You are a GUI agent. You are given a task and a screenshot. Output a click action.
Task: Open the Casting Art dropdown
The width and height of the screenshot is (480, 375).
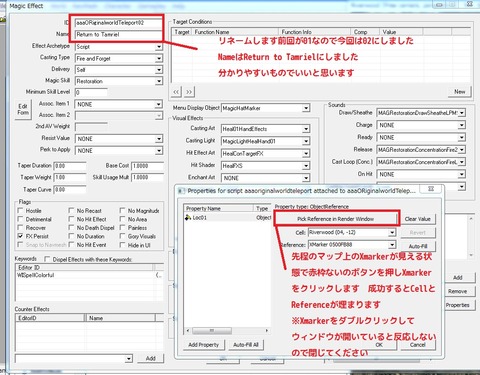click(x=306, y=129)
